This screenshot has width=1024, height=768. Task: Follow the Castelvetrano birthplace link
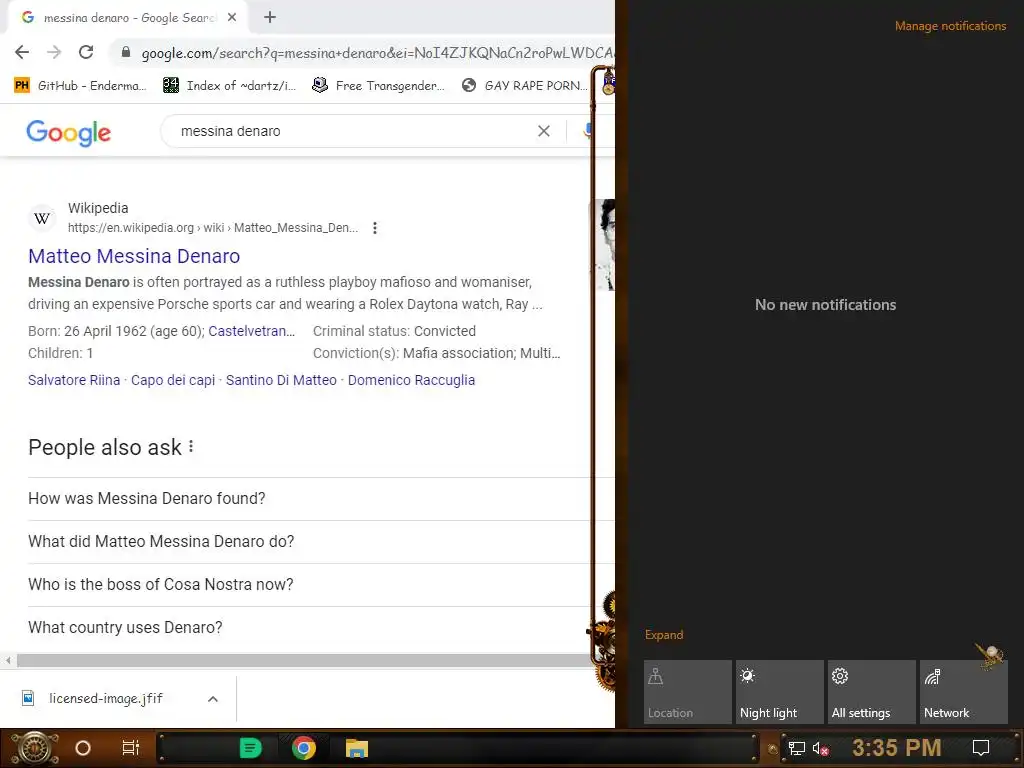(251, 331)
